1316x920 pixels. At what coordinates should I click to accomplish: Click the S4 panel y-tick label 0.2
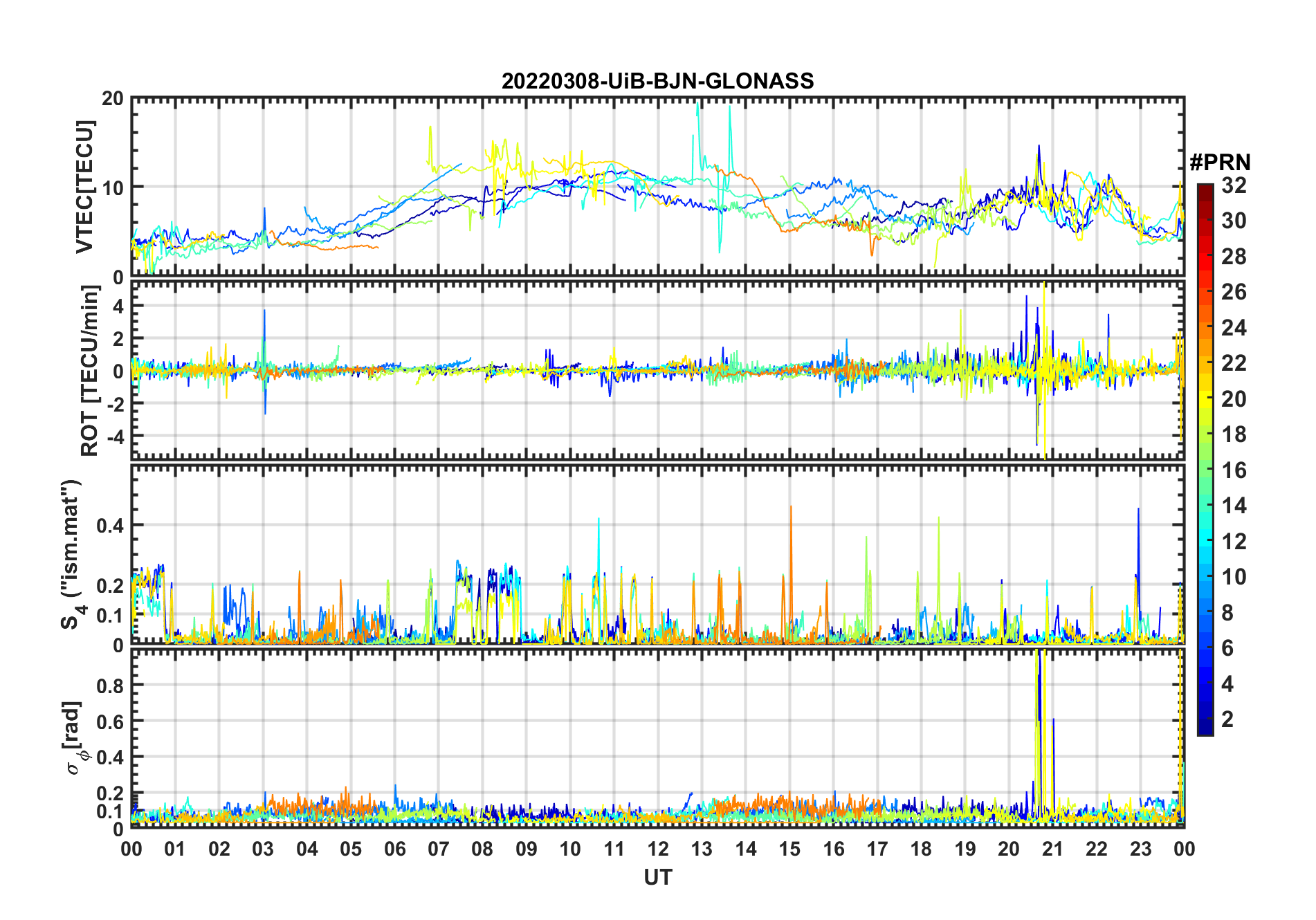(110, 585)
